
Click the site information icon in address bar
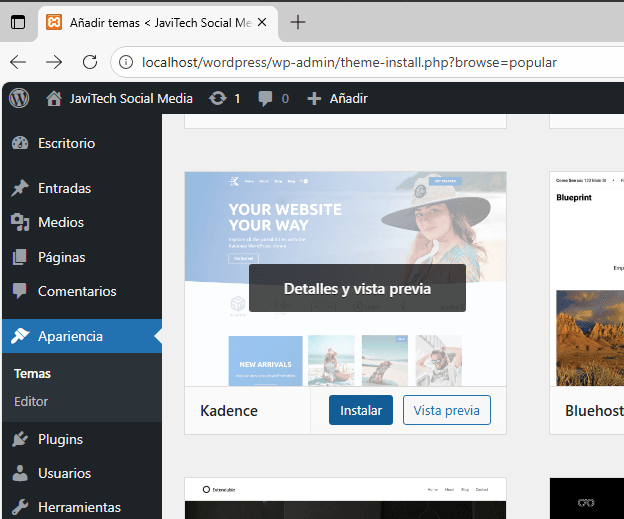pyautogui.click(x=127, y=62)
